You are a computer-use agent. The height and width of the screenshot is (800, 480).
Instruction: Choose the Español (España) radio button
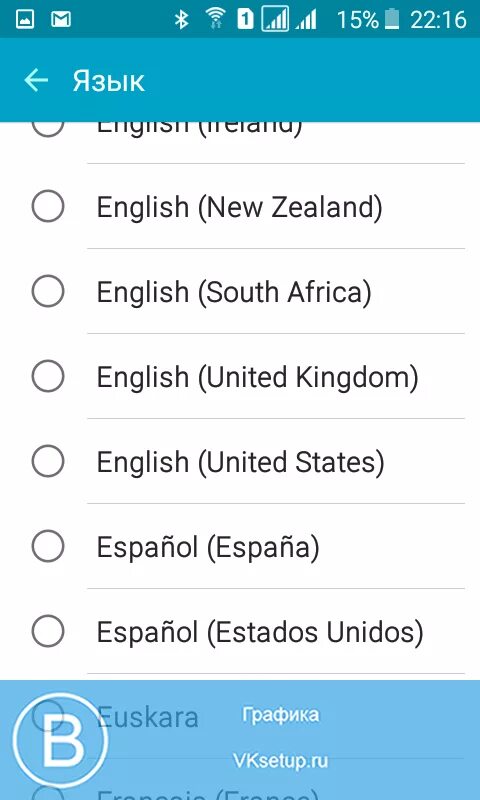coord(48,546)
